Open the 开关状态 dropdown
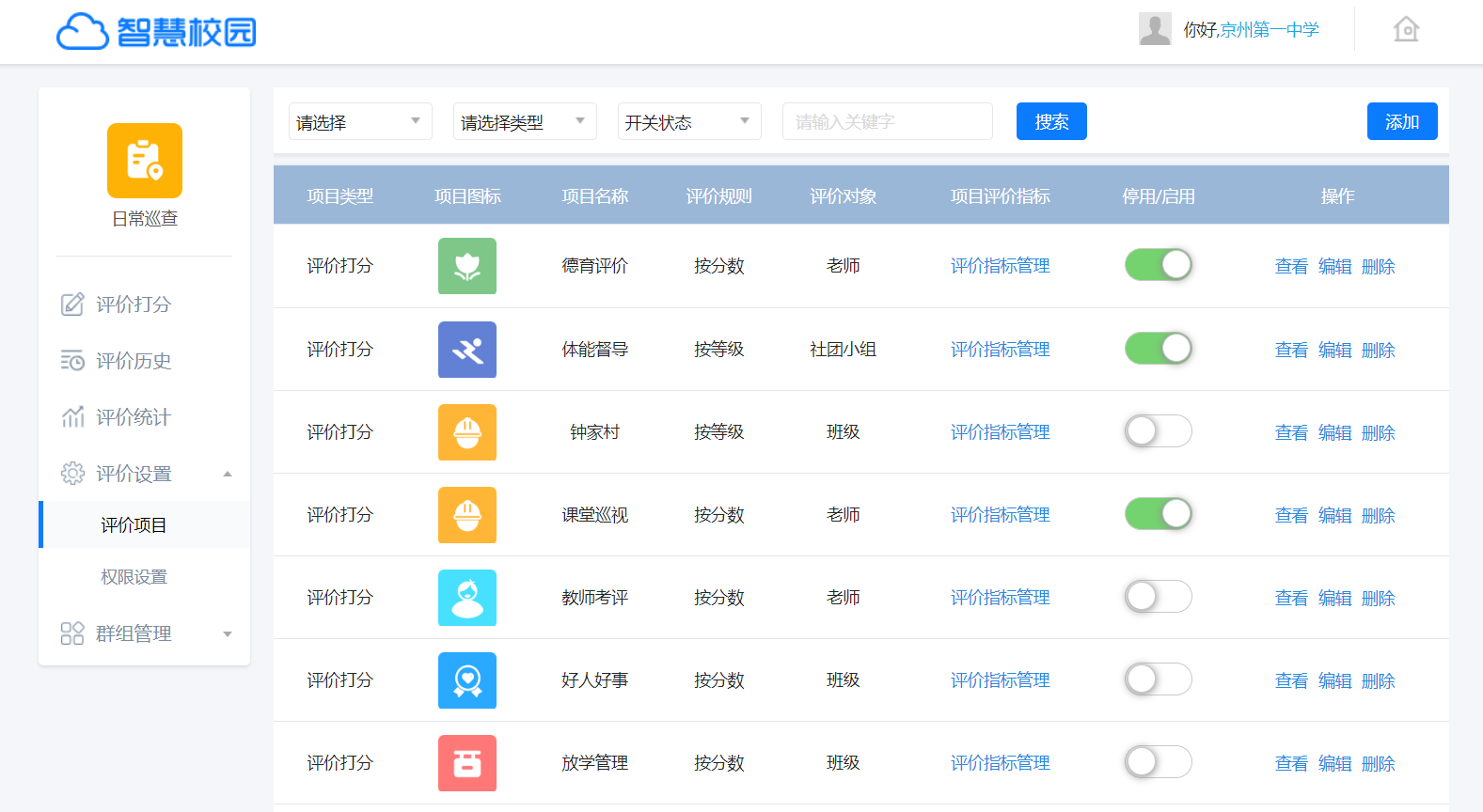Screen dimensions: 1483x812 [689, 121]
